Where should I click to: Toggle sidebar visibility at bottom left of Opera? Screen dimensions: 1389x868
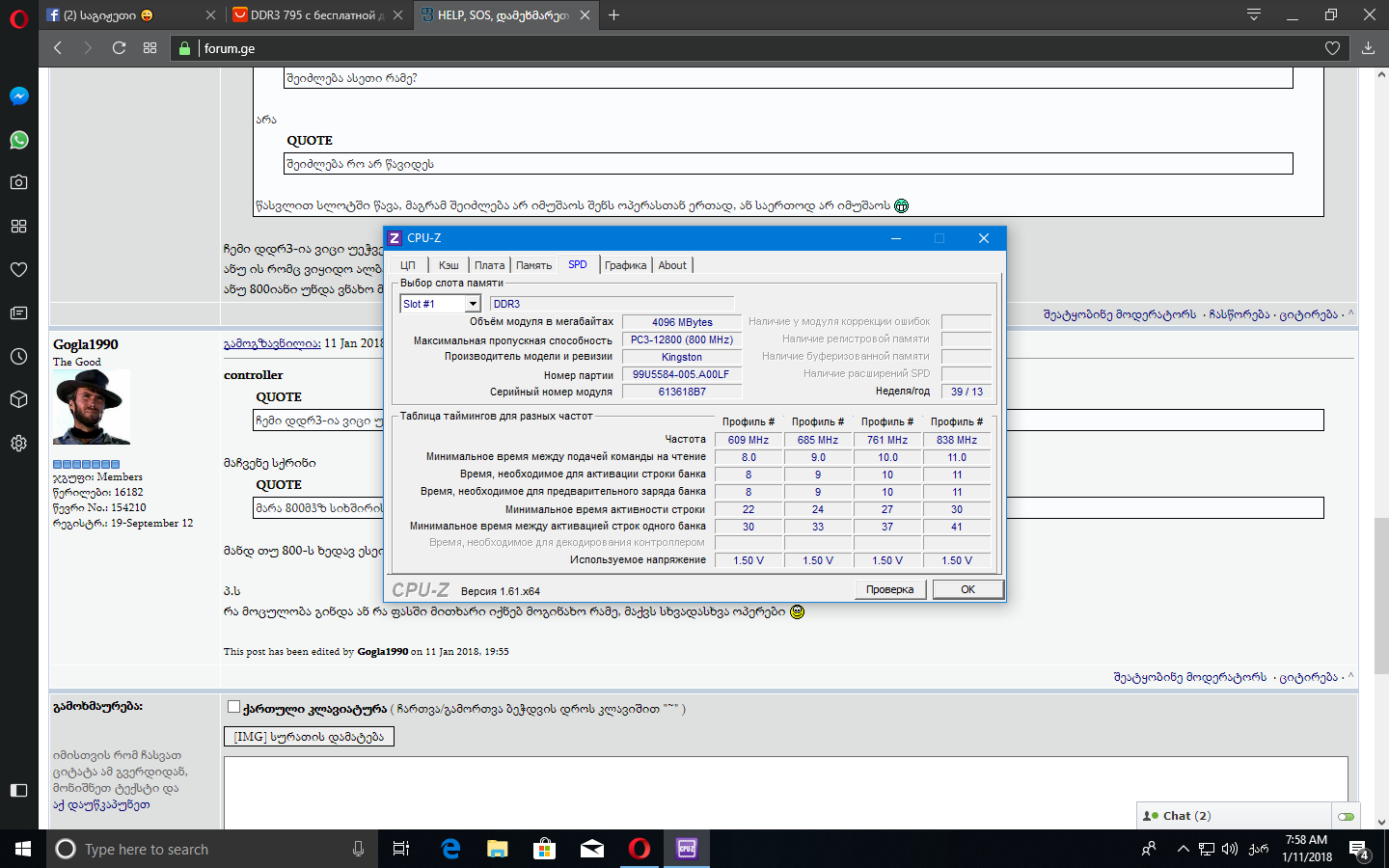point(17,790)
